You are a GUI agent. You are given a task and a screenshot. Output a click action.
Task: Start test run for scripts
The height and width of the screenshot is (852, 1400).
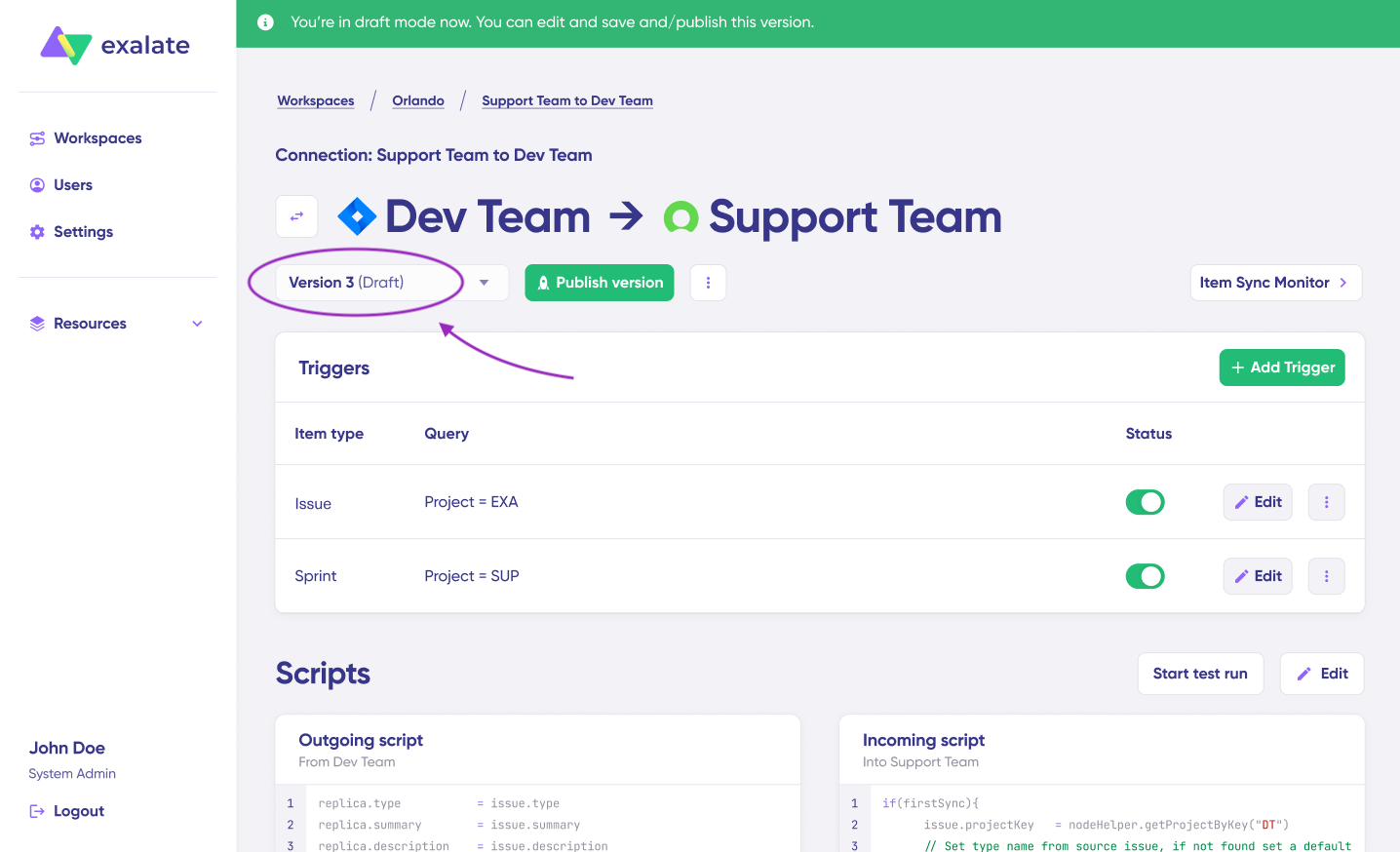[1200, 674]
